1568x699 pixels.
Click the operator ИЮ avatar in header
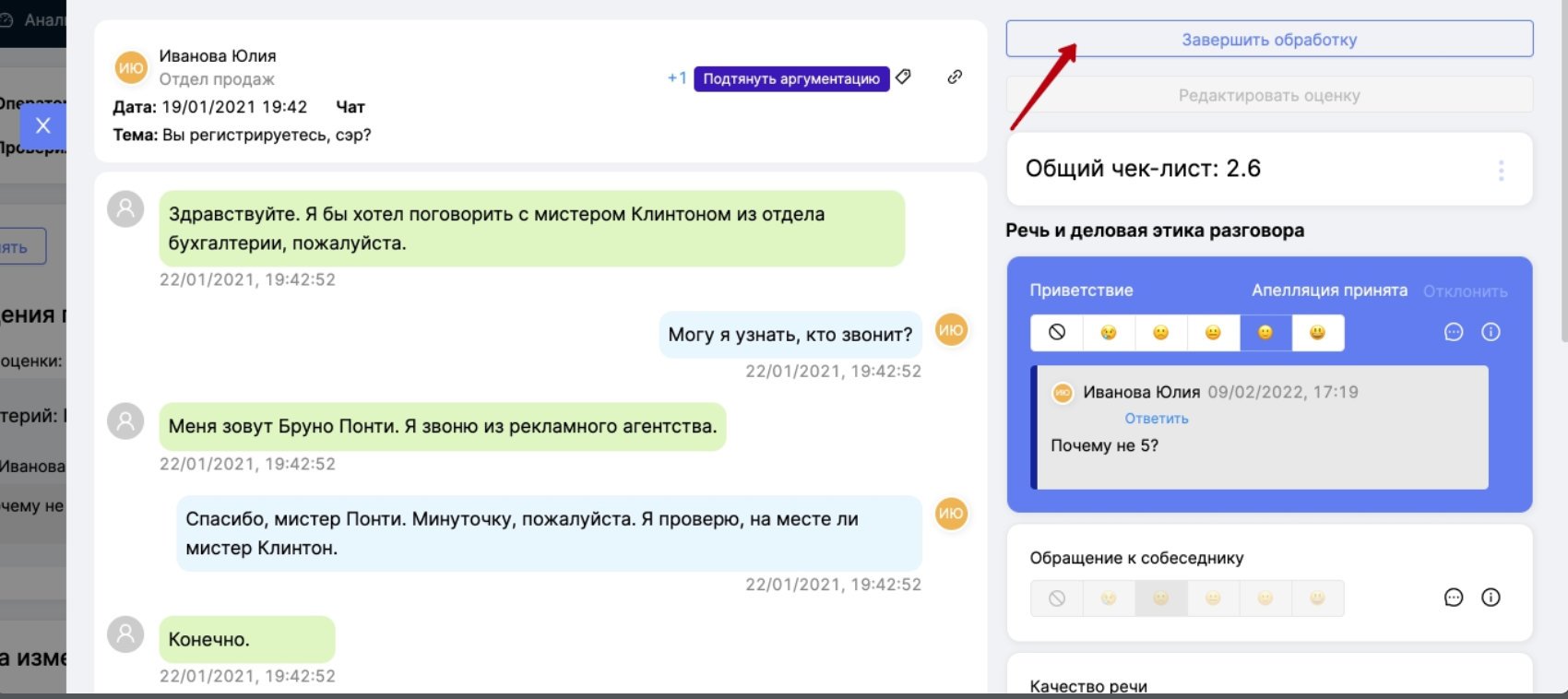(131, 67)
